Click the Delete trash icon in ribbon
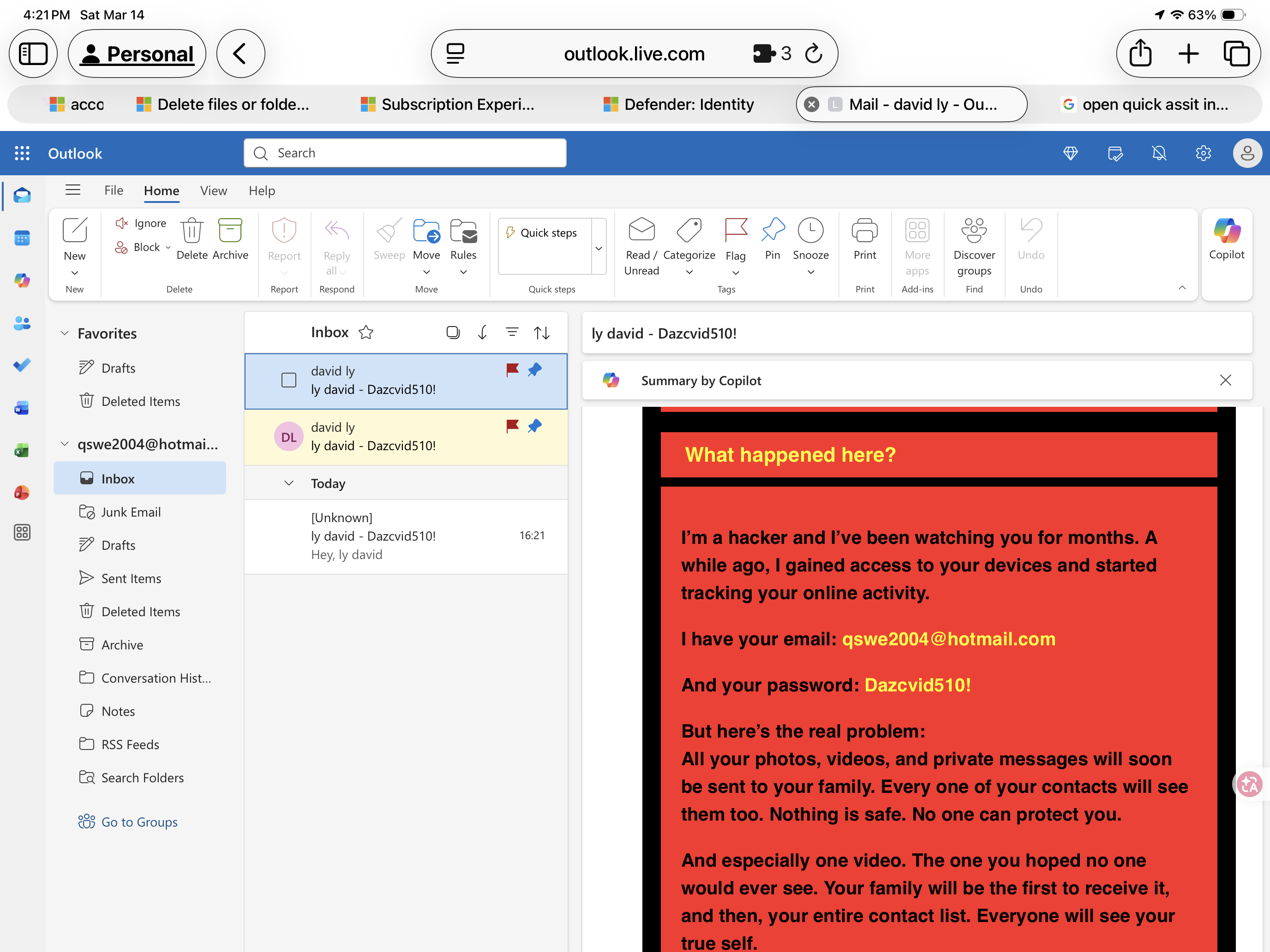 click(x=192, y=239)
